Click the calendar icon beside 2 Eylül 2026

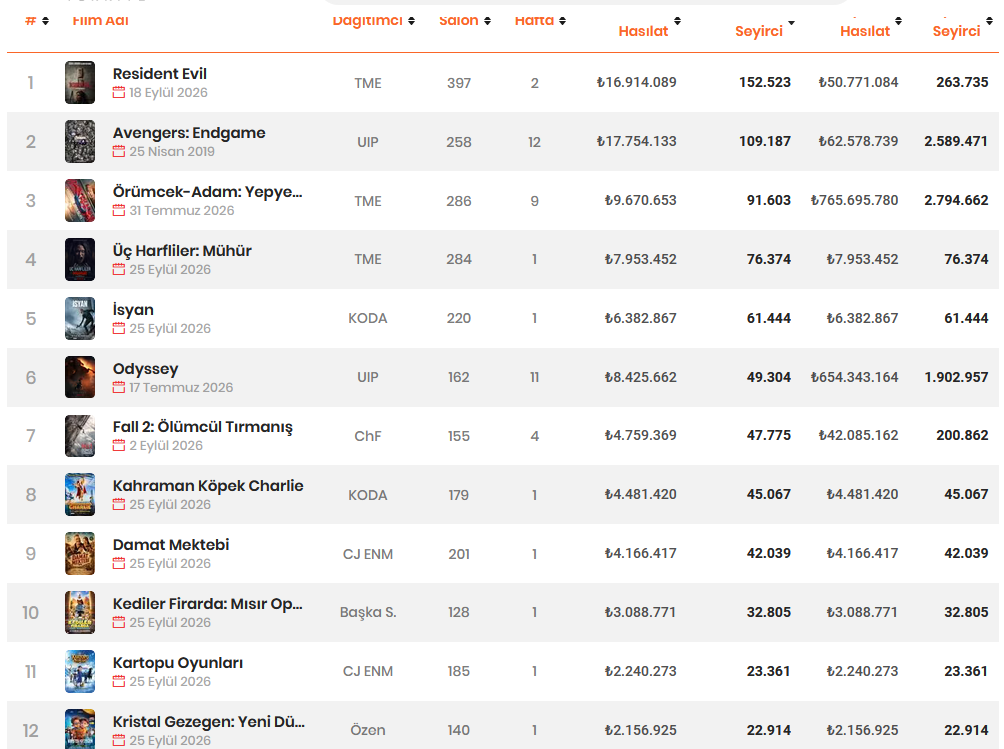[118, 446]
